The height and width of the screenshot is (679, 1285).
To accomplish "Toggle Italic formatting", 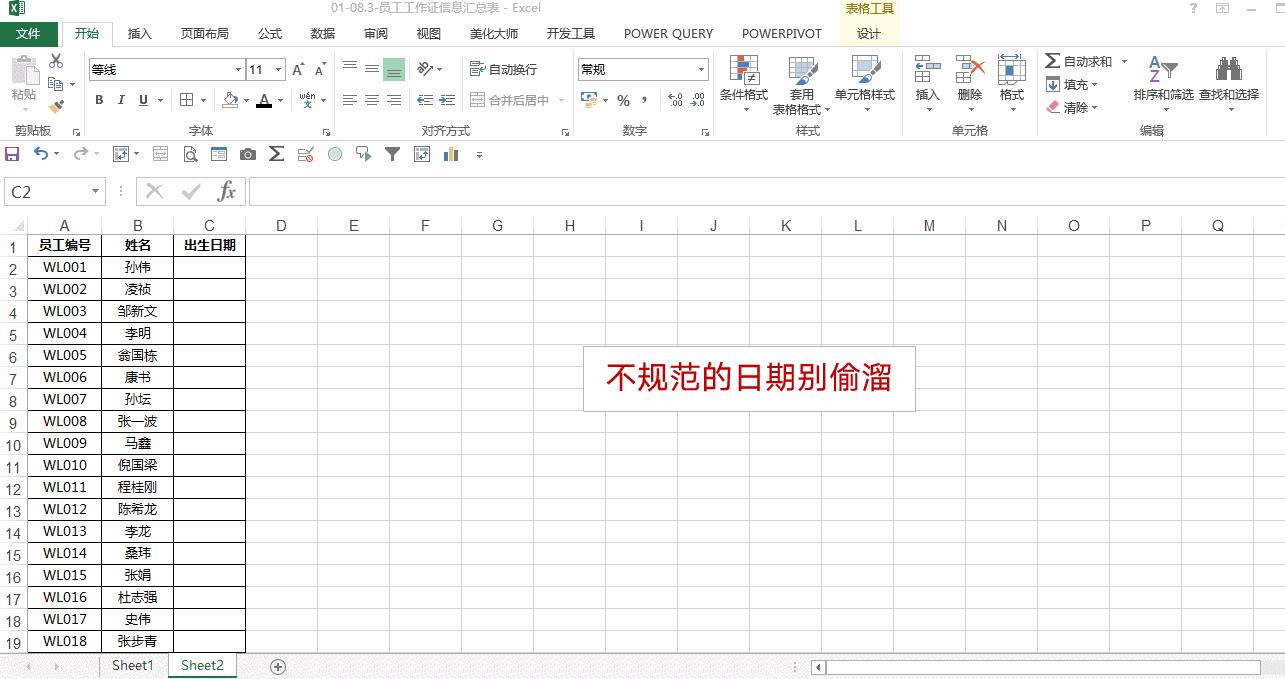I will [x=121, y=100].
